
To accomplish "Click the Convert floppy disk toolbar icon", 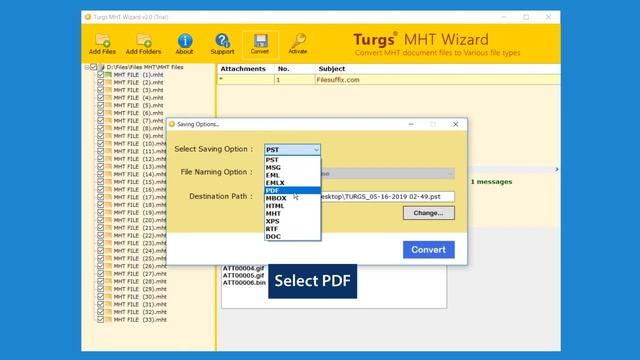I will tap(260, 44).
